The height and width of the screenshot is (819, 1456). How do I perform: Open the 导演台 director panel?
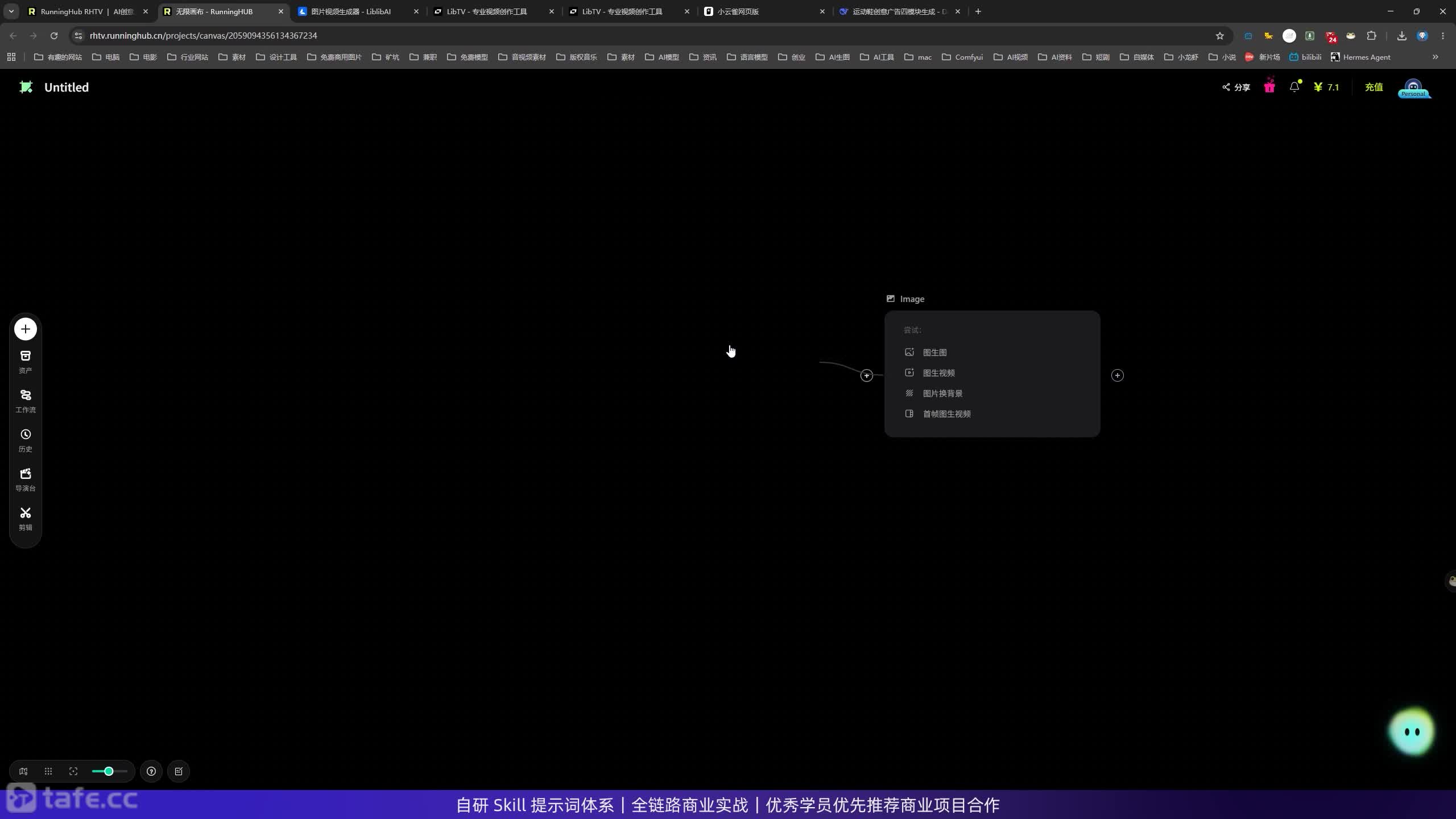coord(26,480)
